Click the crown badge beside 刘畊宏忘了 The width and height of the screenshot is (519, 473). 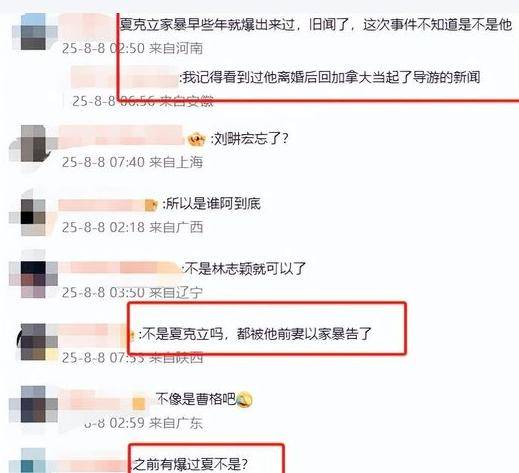(x=196, y=139)
